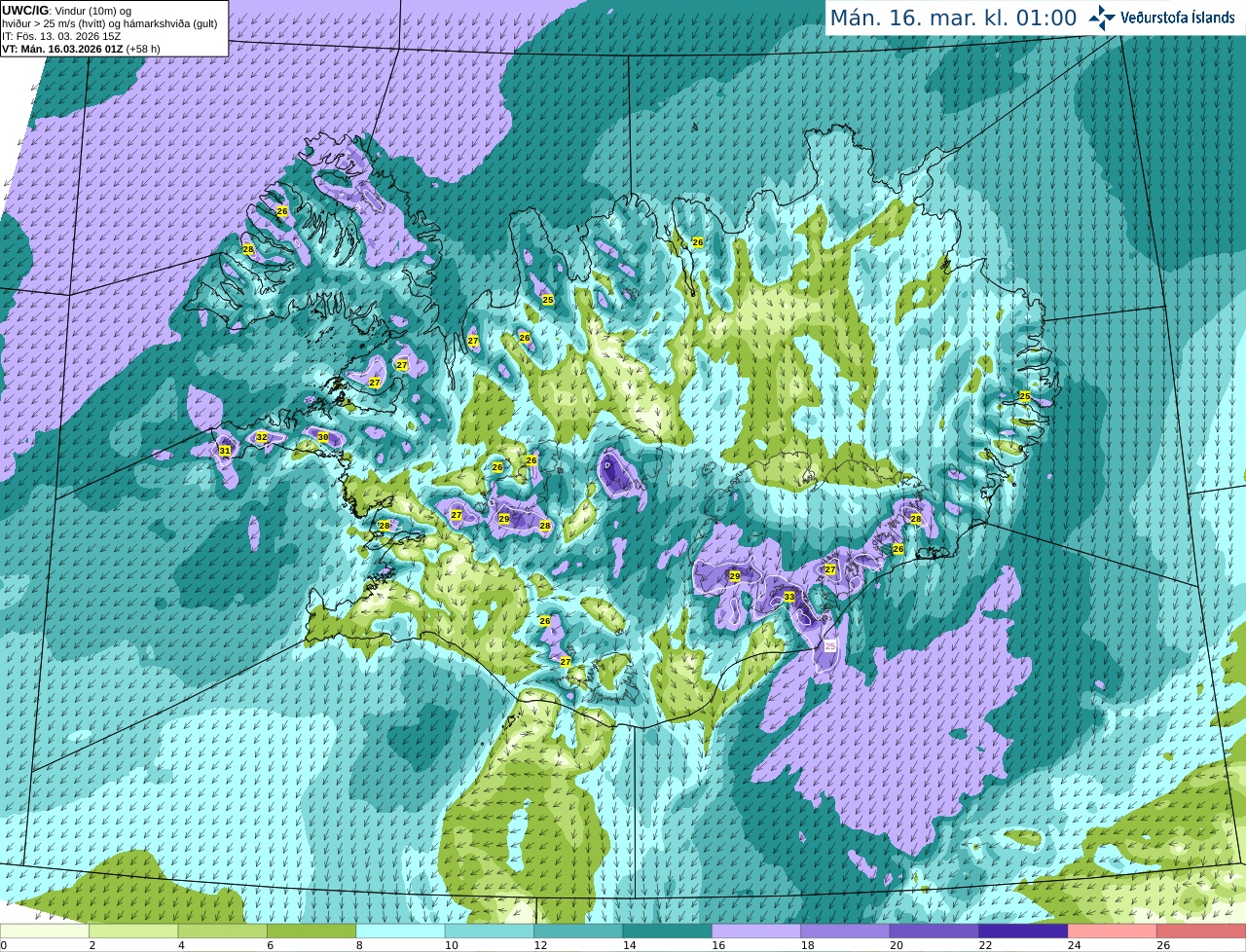Click the yellow gust label 30
The width and height of the screenshot is (1246, 952).
tap(323, 437)
